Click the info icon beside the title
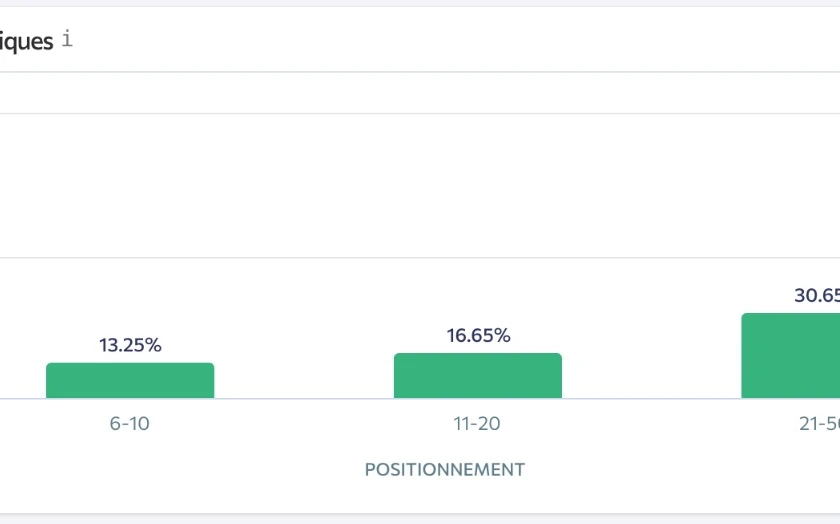The width and height of the screenshot is (840, 524). point(67,41)
